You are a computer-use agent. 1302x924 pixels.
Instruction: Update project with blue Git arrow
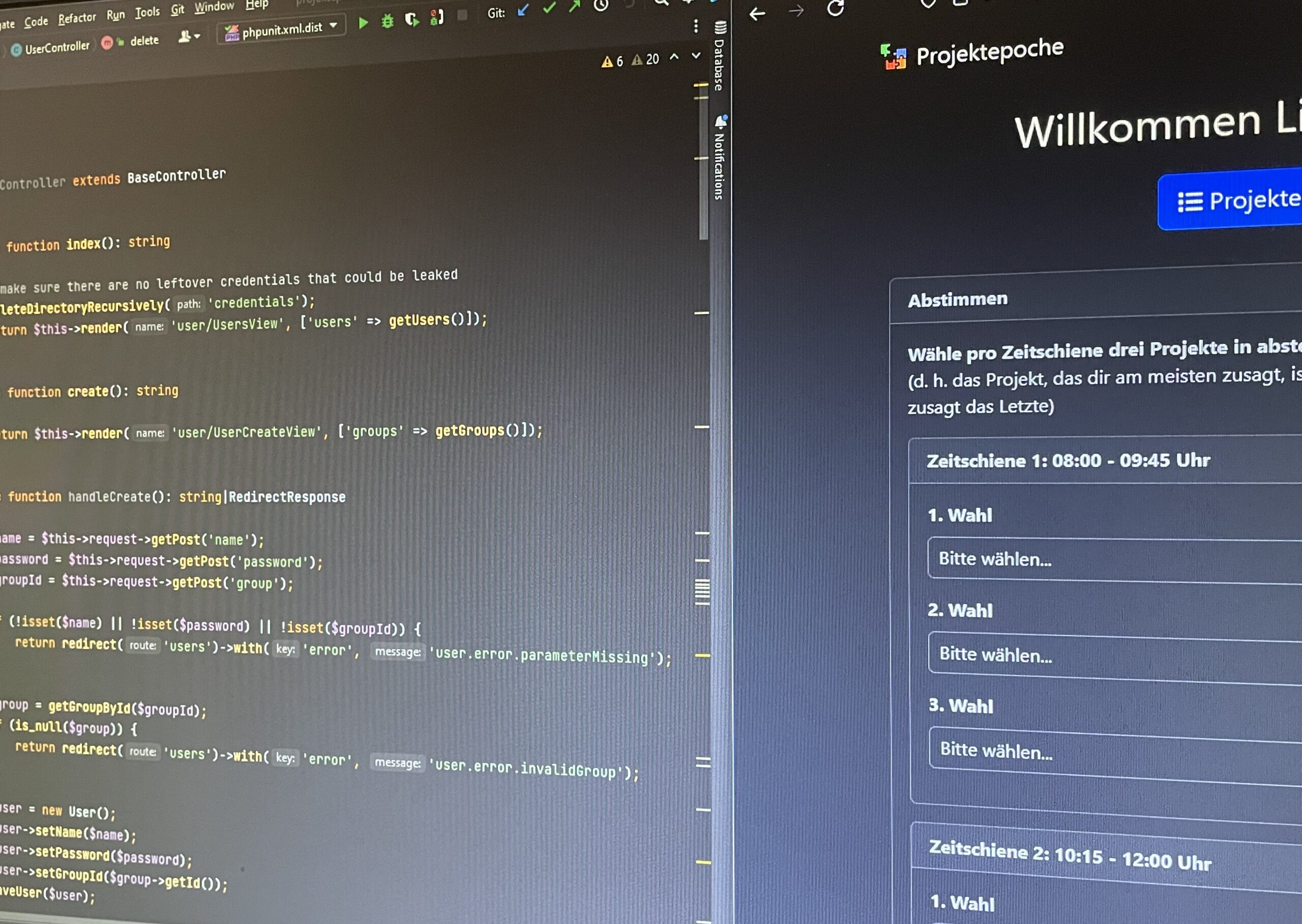(523, 10)
